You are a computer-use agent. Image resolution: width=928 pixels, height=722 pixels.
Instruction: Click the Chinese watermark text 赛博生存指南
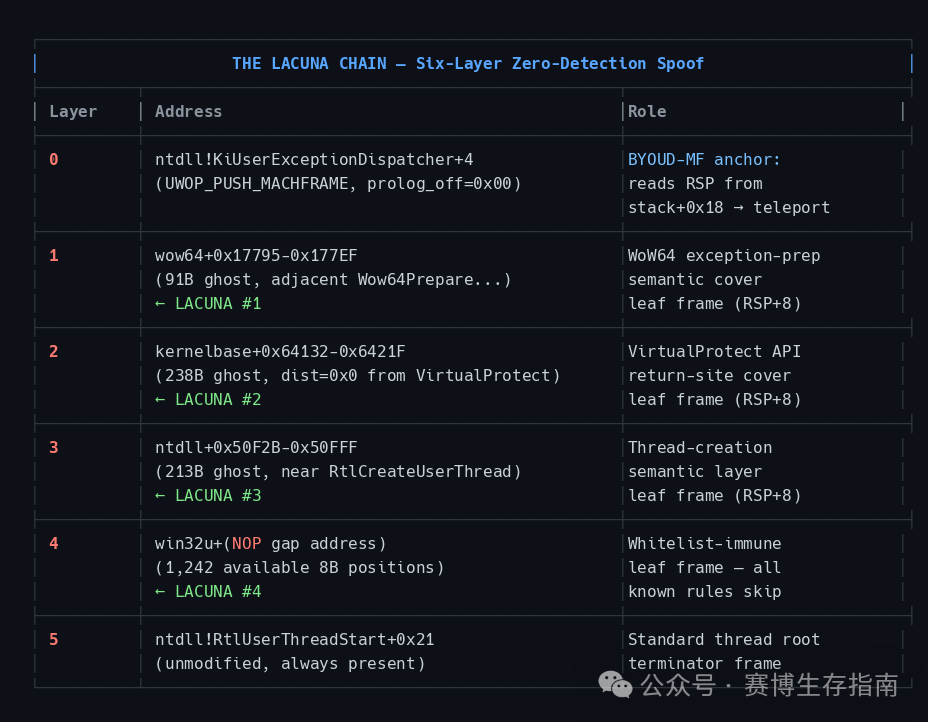click(x=821, y=685)
